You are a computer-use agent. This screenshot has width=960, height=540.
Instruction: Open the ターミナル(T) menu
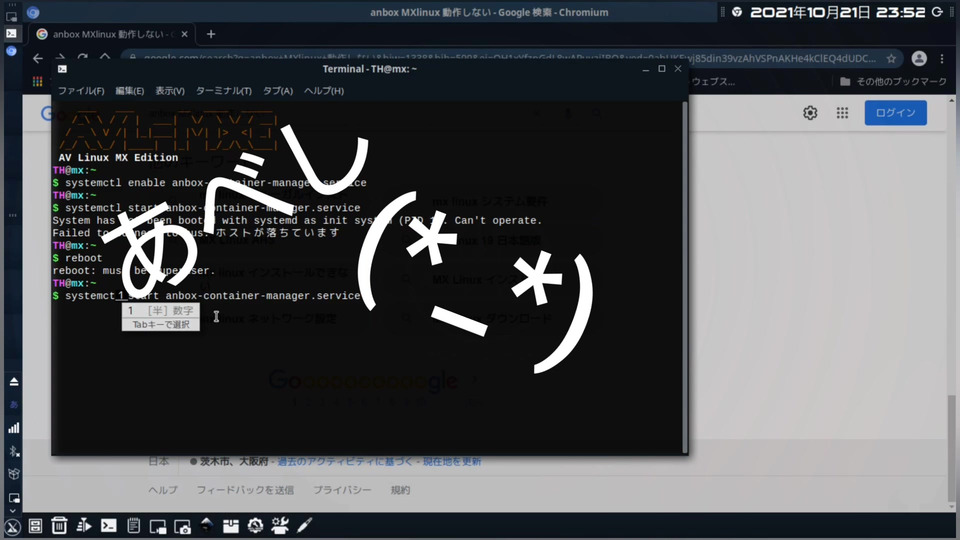223,91
